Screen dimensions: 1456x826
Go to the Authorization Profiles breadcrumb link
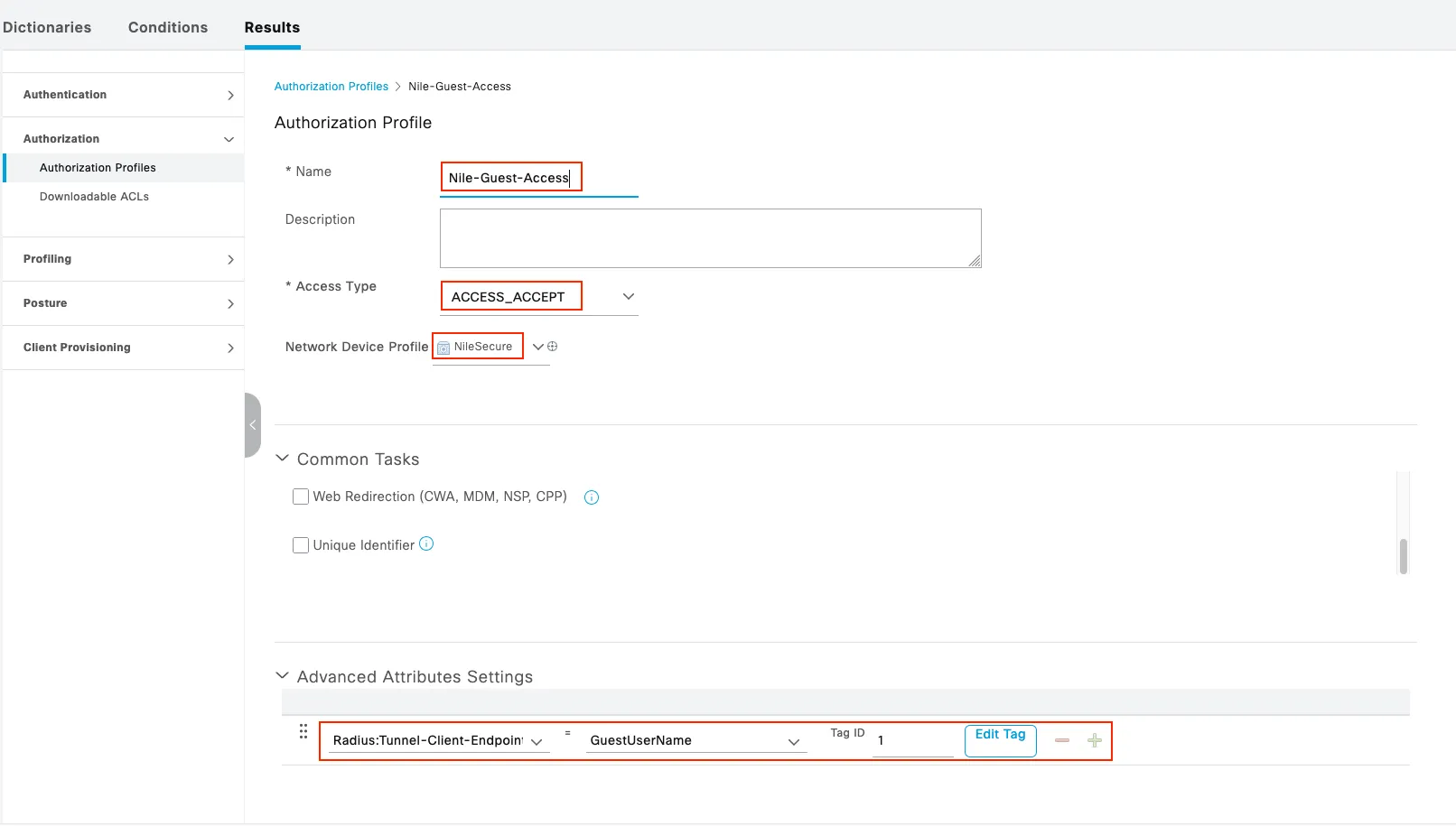coord(331,87)
